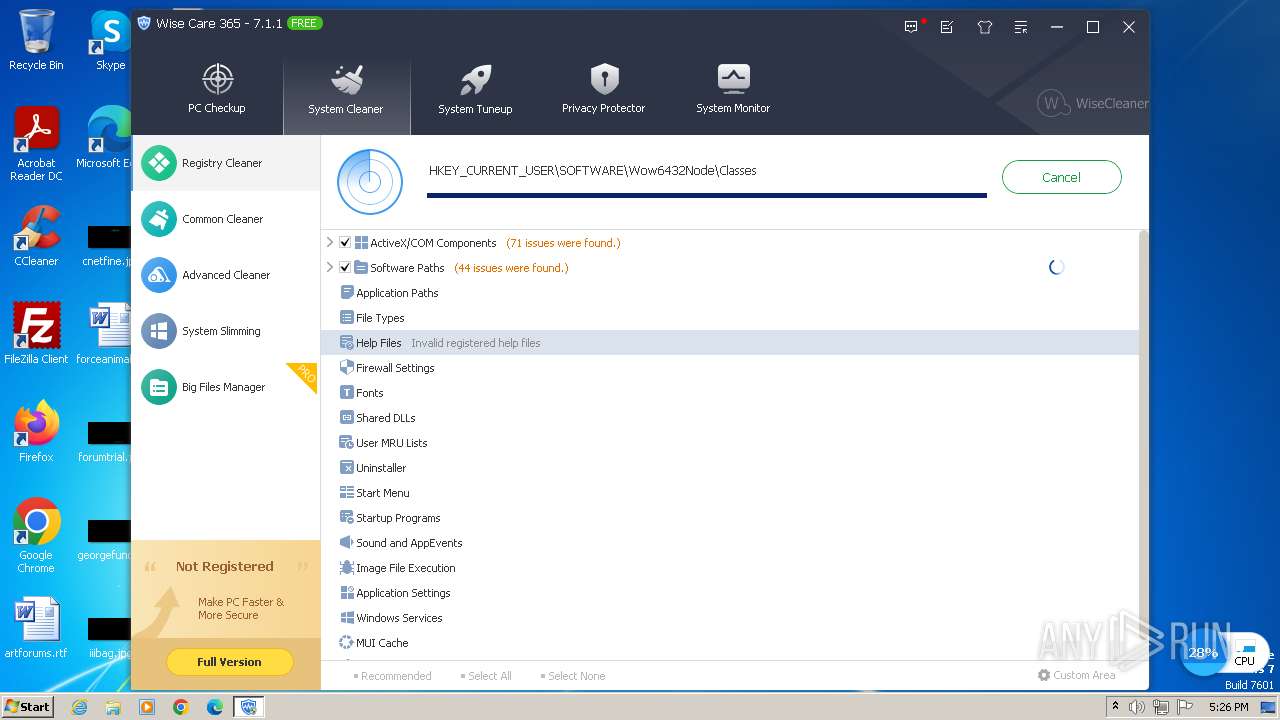Open the notes edit icon in title bar
The height and width of the screenshot is (720, 1280).
946,27
